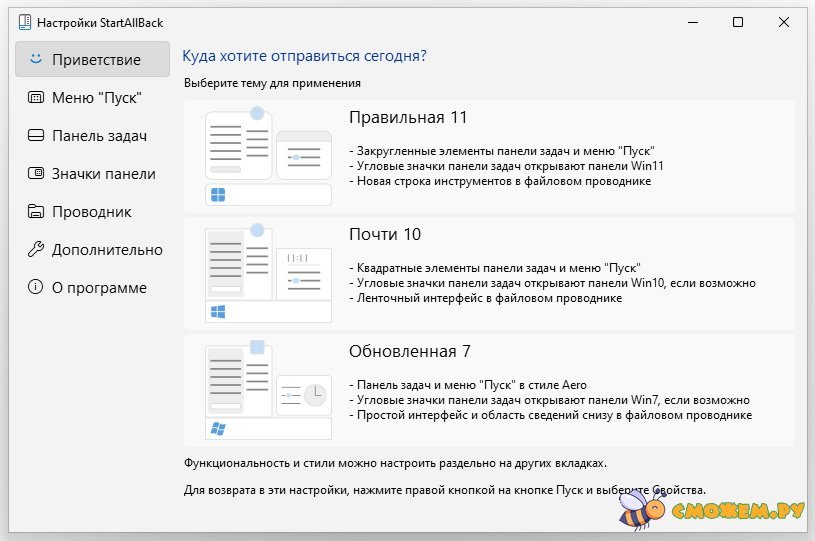This screenshot has width=815, height=541.
Task: Click the StartAllBack app icon in title bar
Action: [23, 22]
